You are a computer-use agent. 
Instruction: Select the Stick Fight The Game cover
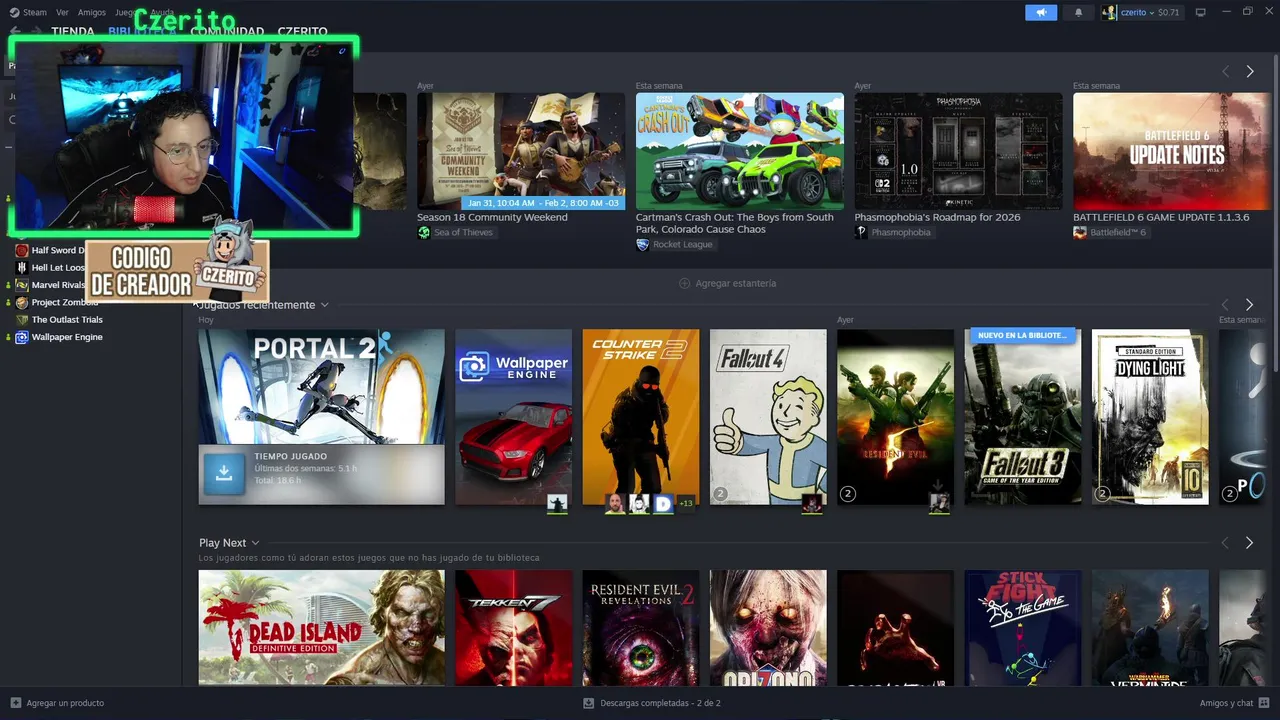click(x=1023, y=628)
